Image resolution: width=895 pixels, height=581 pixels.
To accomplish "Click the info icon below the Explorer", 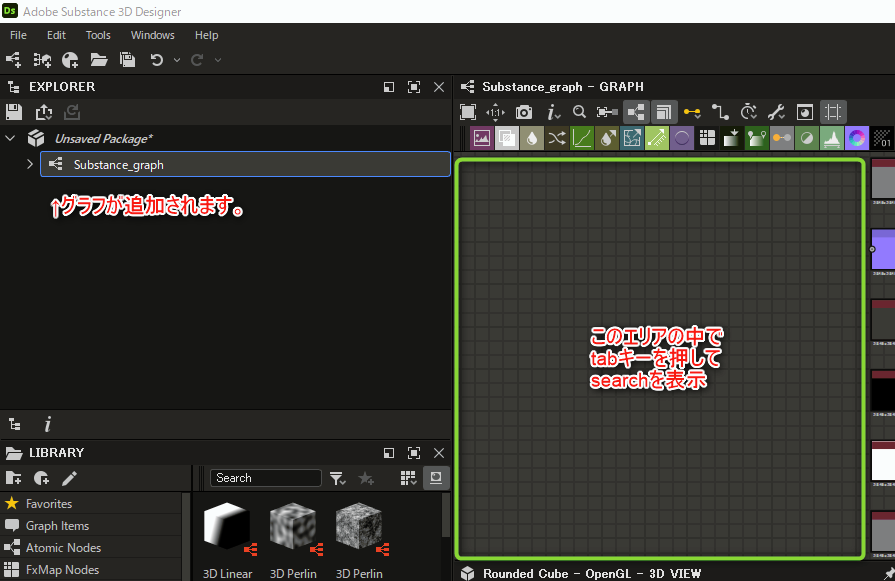I will click(47, 424).
